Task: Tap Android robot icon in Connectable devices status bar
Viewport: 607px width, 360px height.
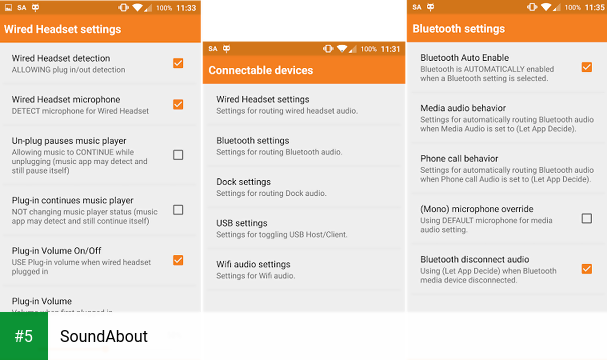Action: pos(226,48)
